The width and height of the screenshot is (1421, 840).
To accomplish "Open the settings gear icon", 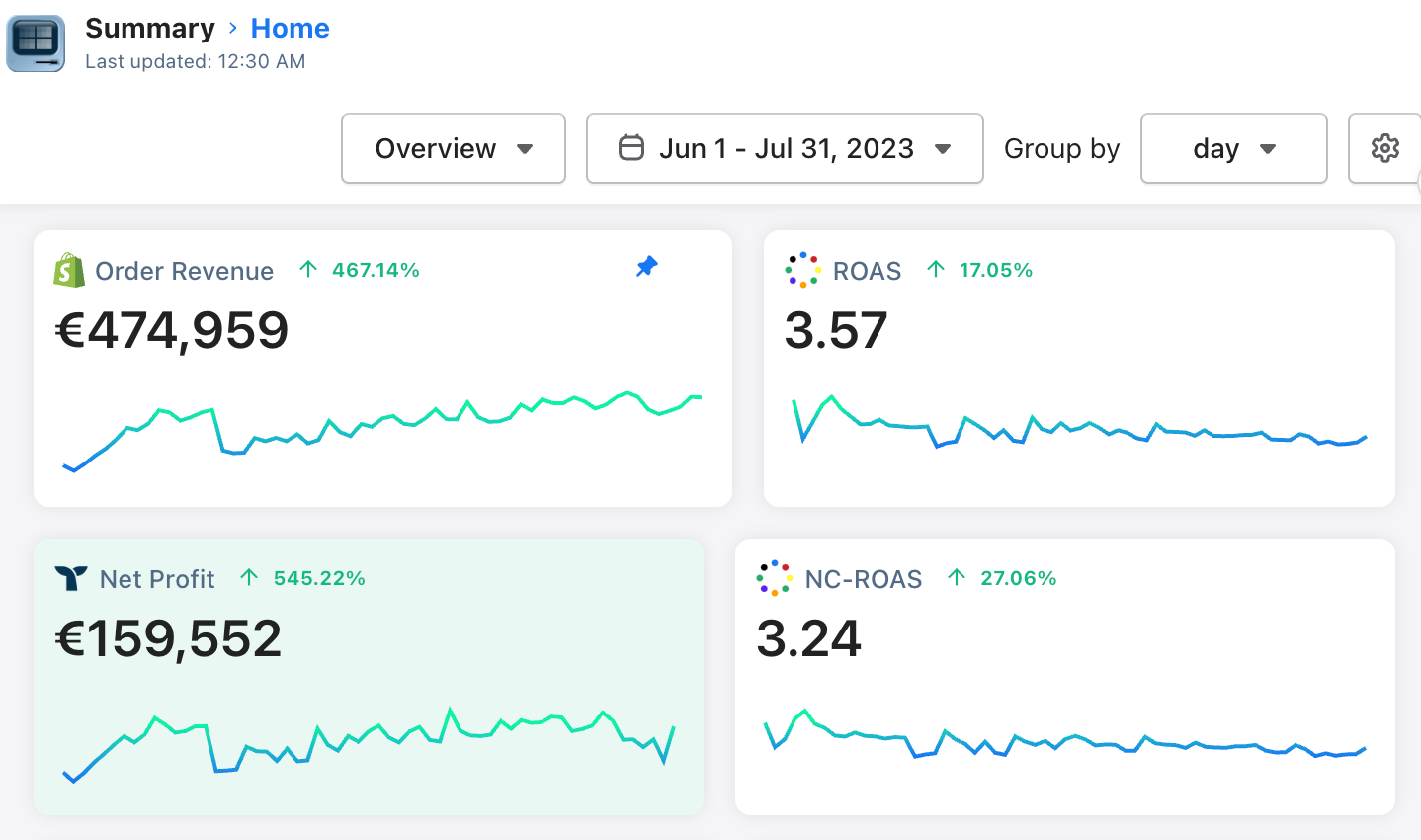I will pyautogui.click(x=1384, y=148).
